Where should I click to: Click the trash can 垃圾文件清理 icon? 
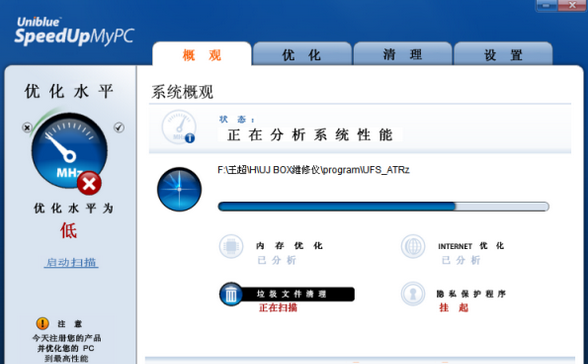pos(231,294)
